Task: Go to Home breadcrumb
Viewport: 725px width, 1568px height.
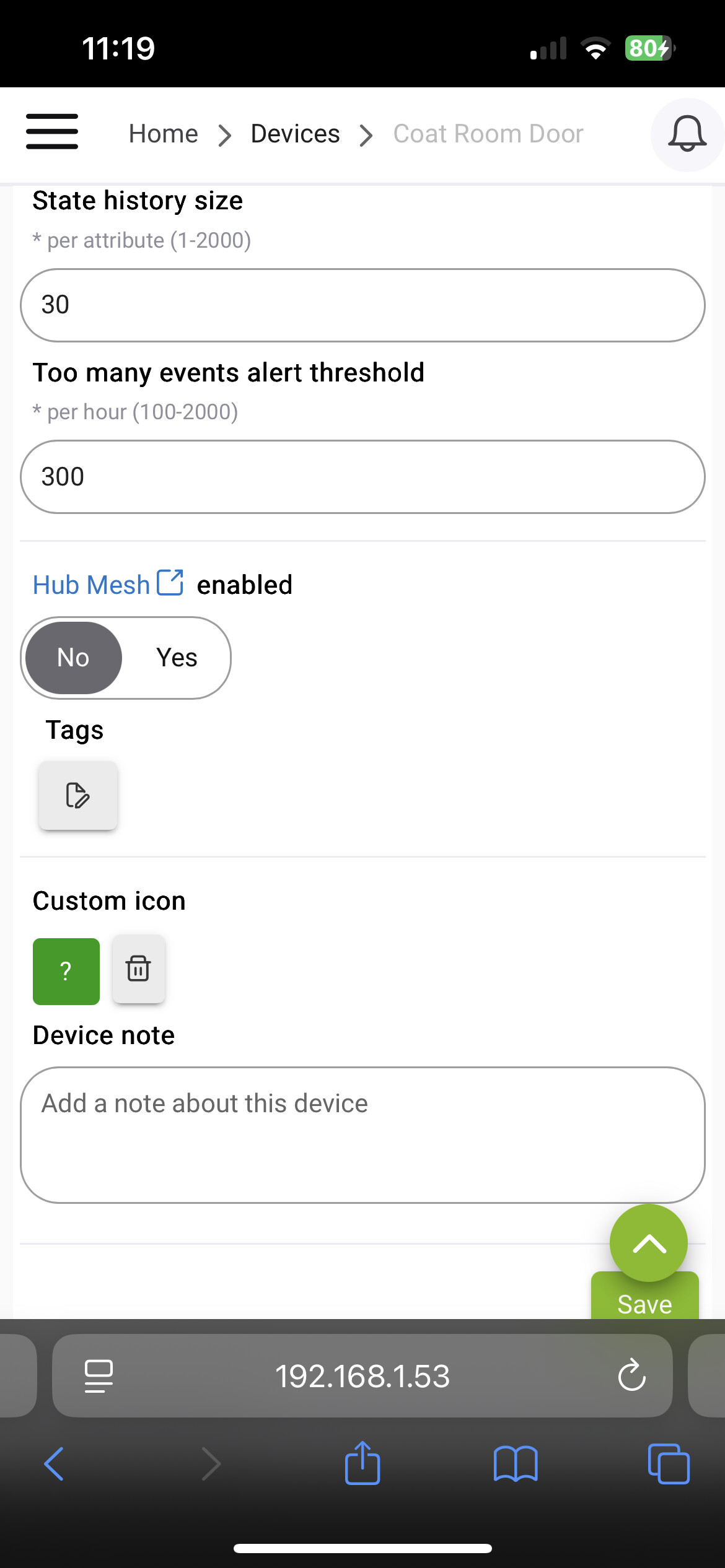Action: point(163,134)
